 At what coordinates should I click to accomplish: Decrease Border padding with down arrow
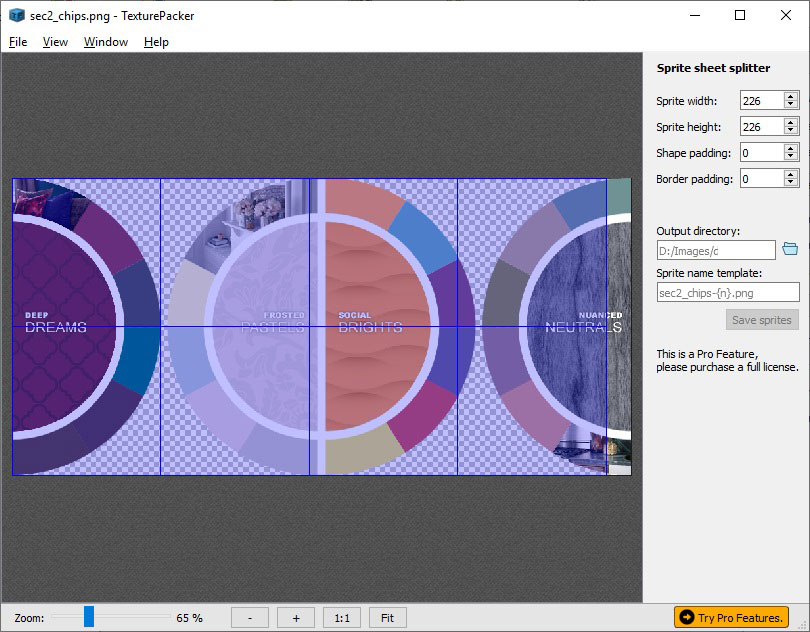pyautogui.click(x=791, y=183)
